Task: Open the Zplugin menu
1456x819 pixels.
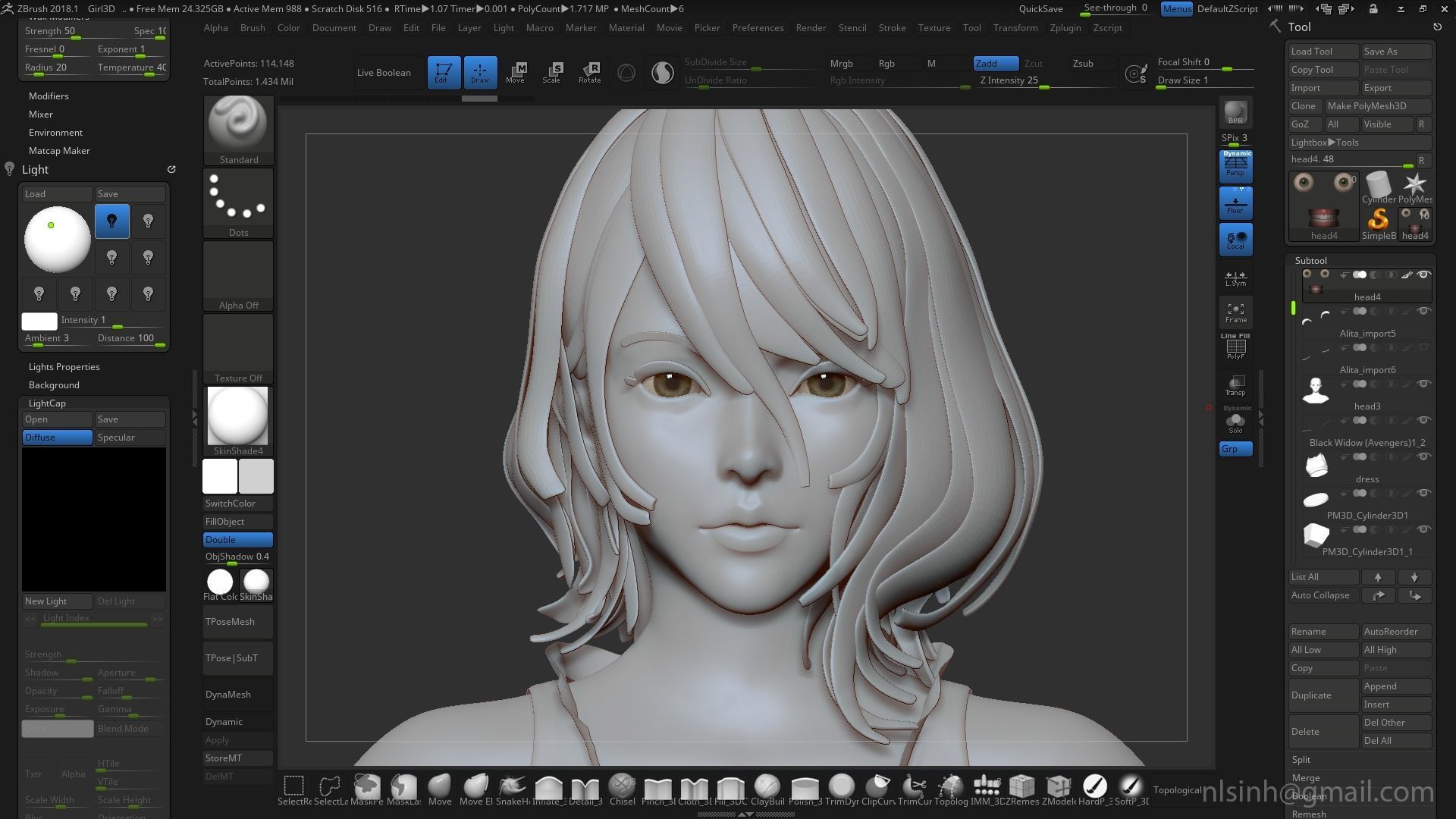Action: 1065,28
